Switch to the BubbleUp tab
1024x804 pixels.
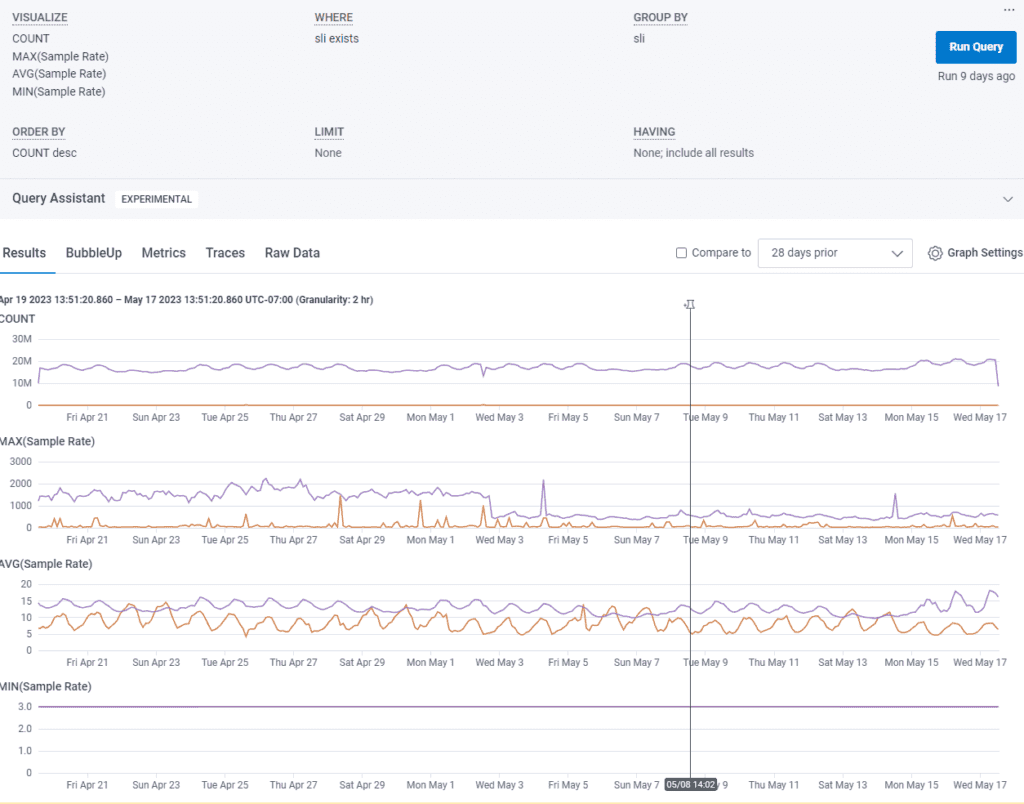(x=94, y=253)
